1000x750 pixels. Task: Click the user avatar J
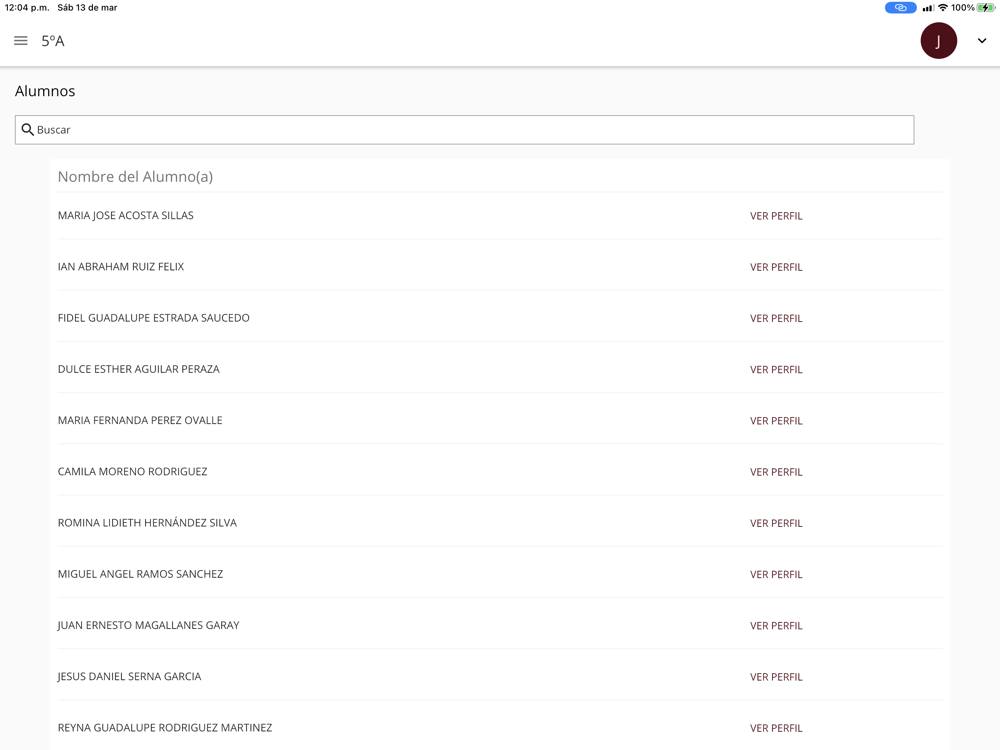click(938, 41)
